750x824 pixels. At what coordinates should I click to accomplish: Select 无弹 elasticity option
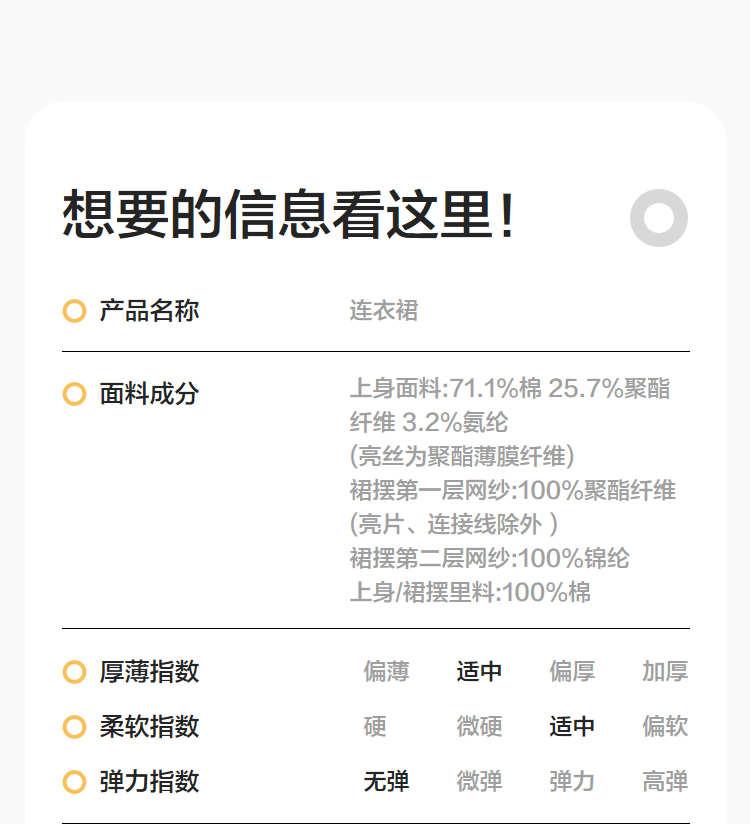click(386, 782)
